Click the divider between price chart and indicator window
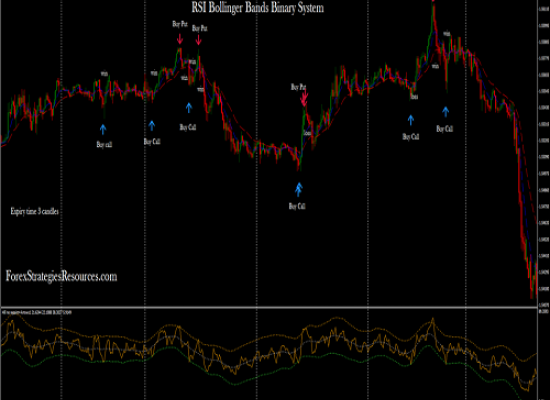 (x=269, y=308)
